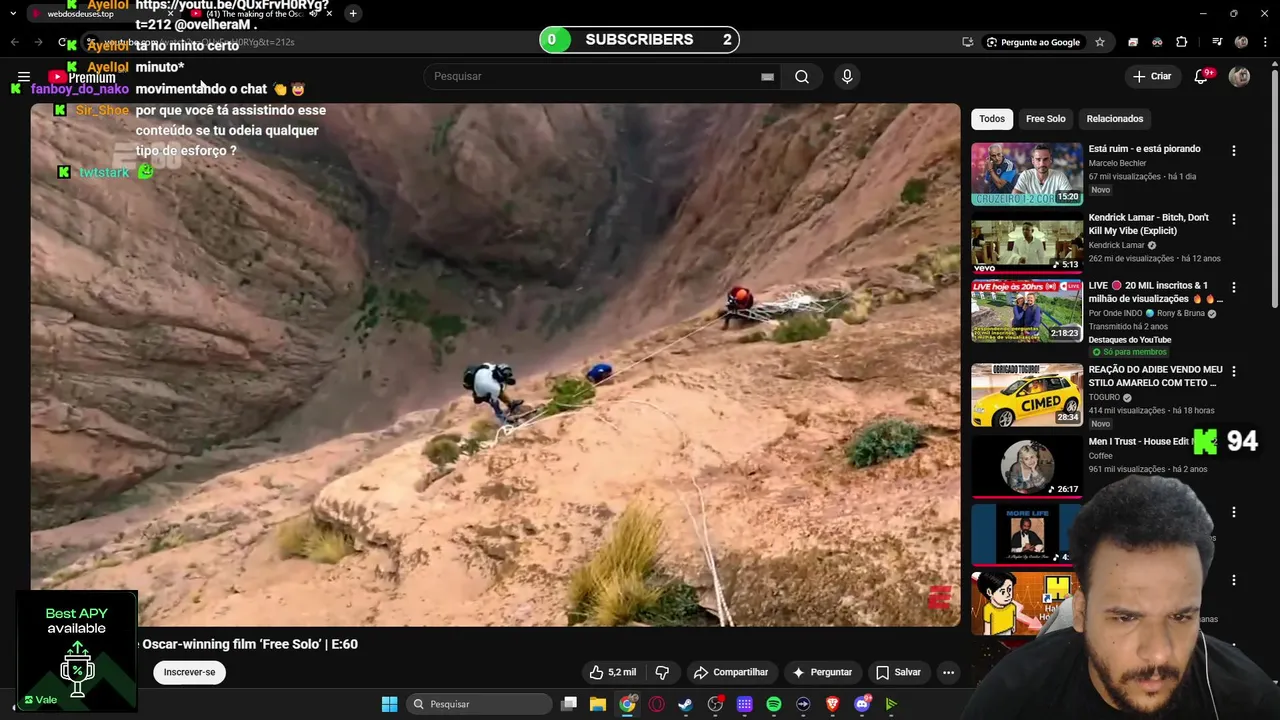Click channel name 'Marcelo Bechler'

(x=1117, y=163)
